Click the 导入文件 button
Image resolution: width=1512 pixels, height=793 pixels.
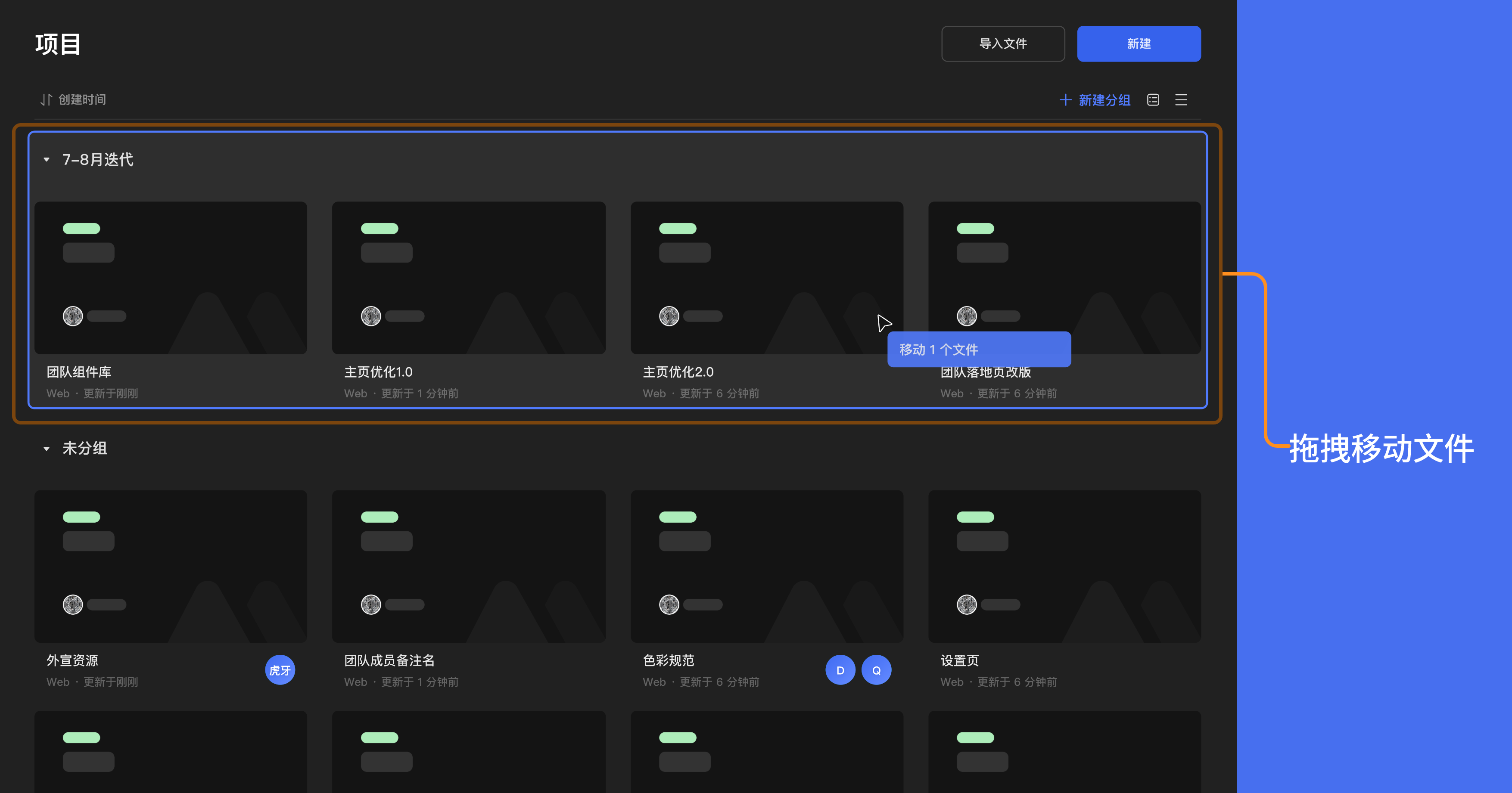coord(1003,43)
